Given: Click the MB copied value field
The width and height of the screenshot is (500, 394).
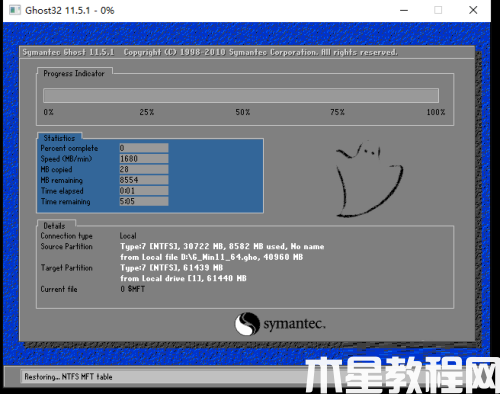Looking at the screenshot, I should tap(144, 169).
